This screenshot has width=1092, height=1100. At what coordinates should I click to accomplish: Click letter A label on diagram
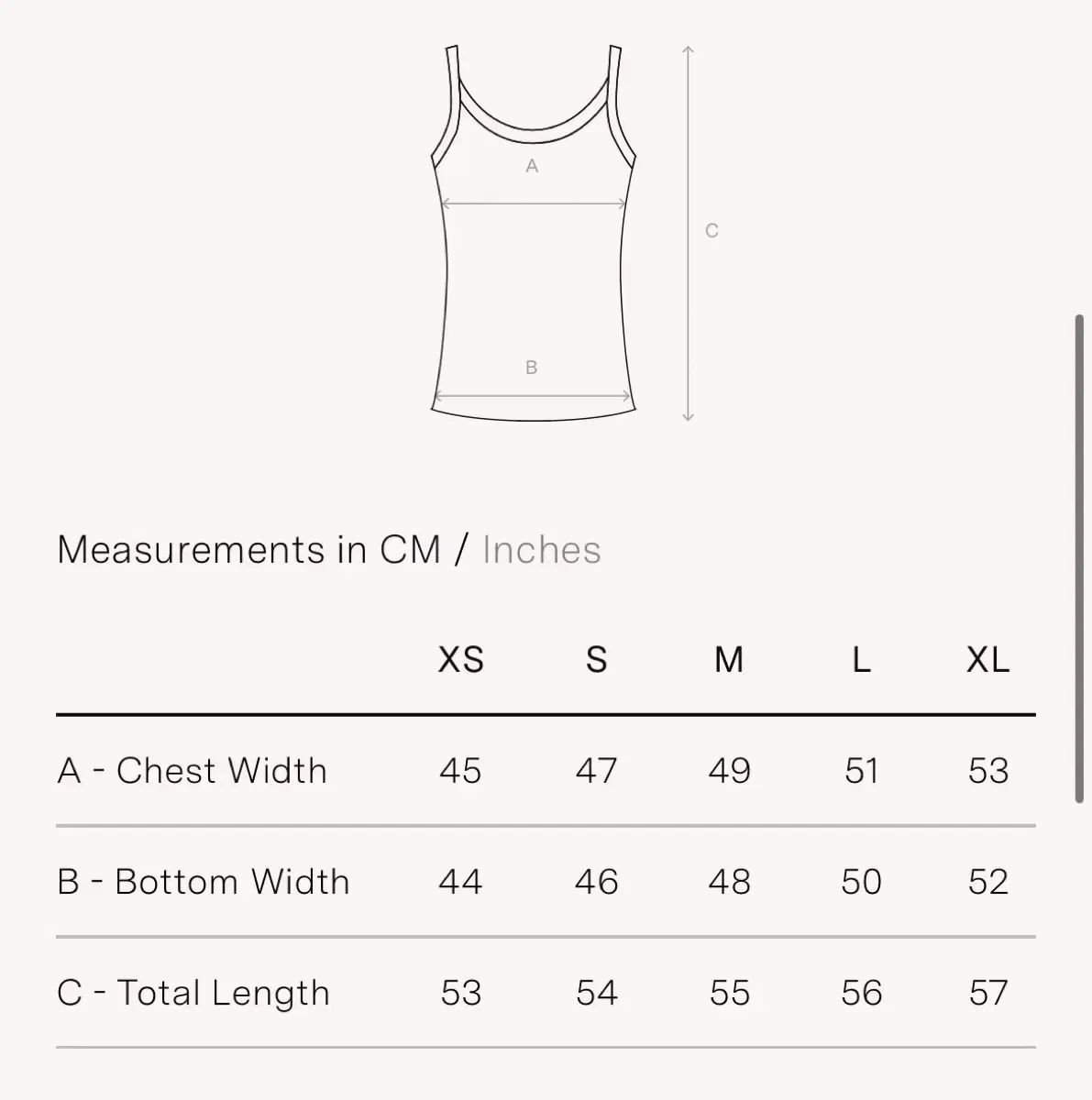coord(532,167)
